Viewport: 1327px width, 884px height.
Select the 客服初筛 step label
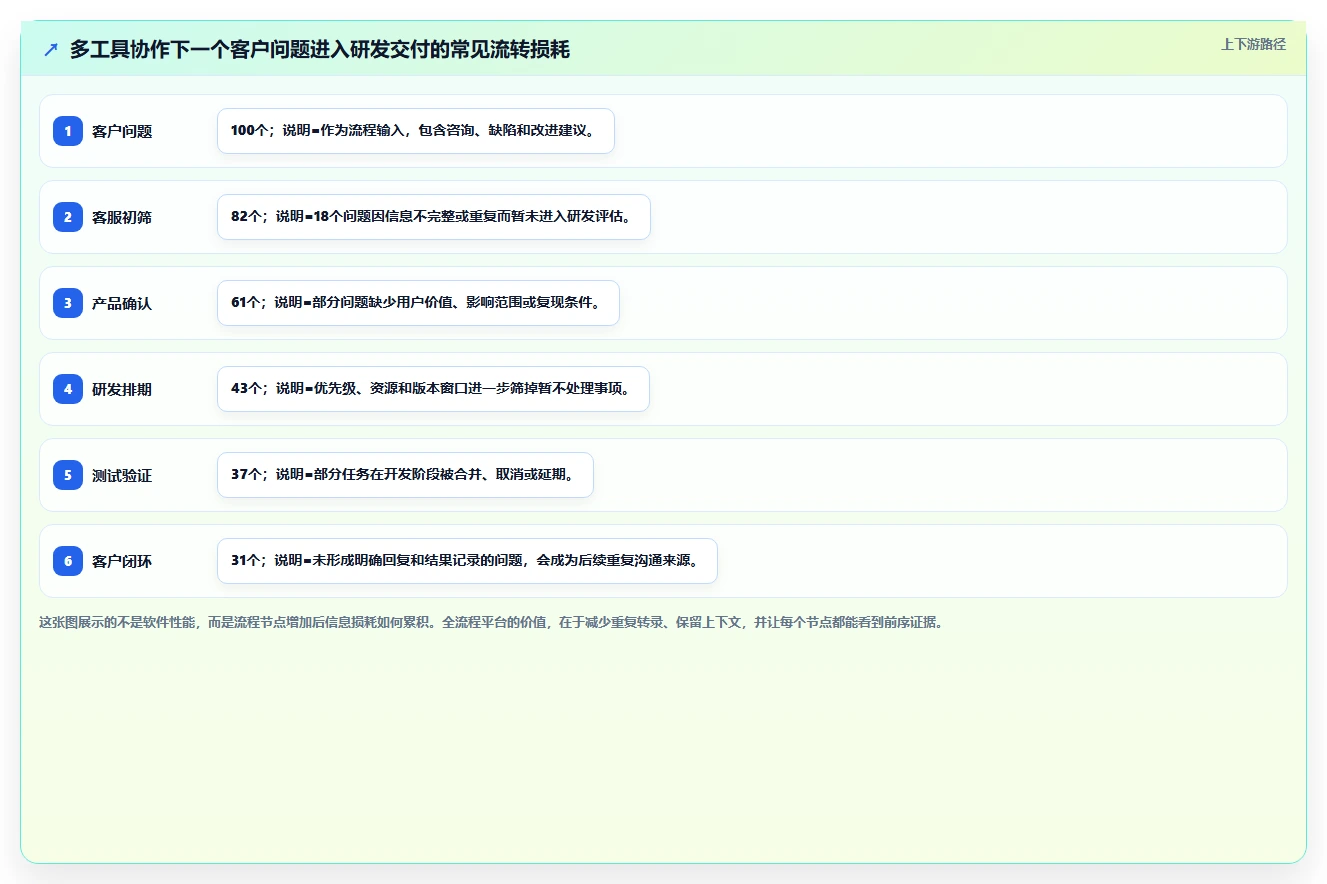coord(122,217)
